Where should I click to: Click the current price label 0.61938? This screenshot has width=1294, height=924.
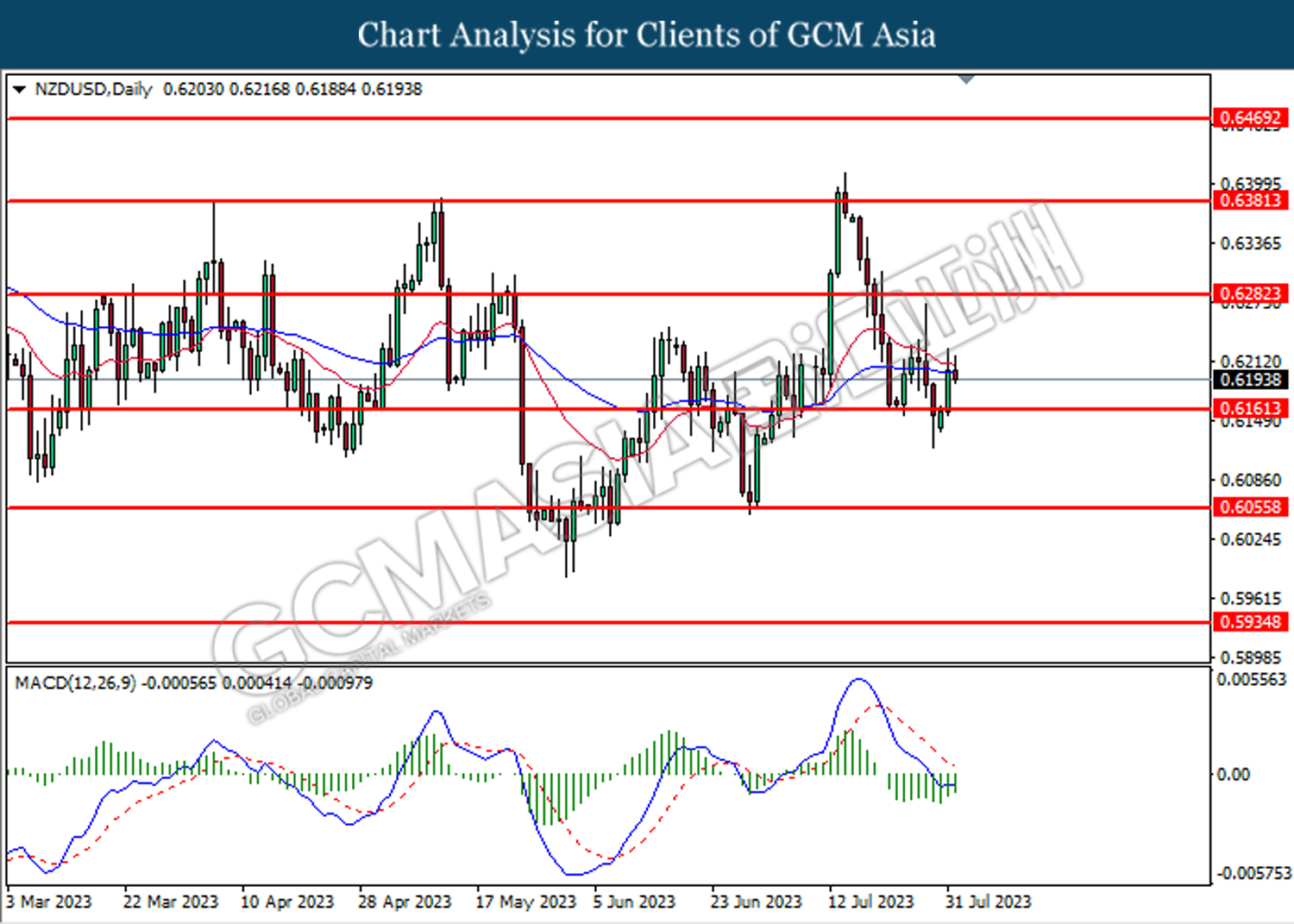pos(1250,380)
